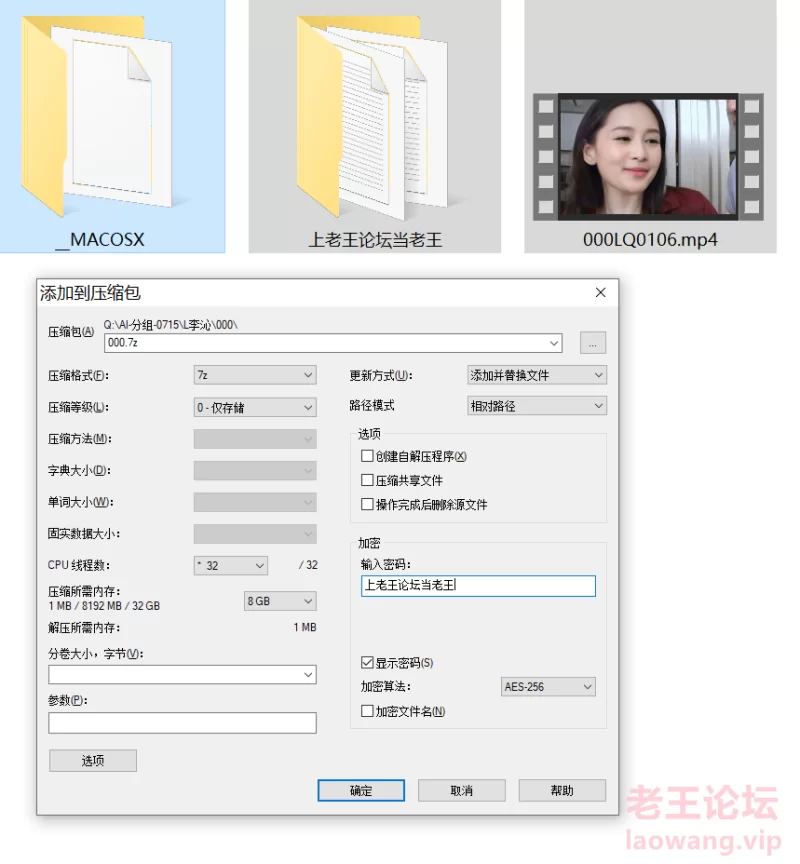Click the 参数 input field

pos(182,723)
